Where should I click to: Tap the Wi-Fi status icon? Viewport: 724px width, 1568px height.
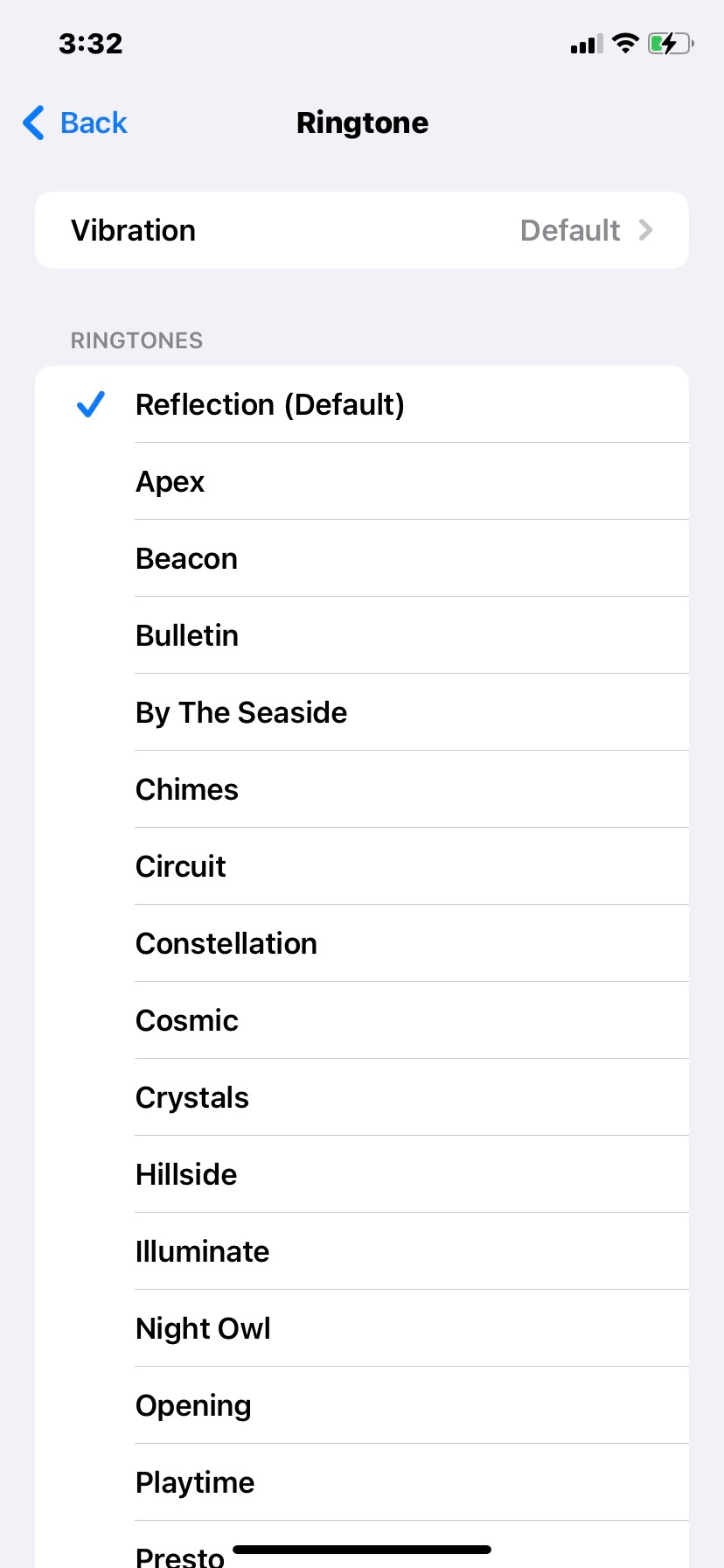pos(625,43)
